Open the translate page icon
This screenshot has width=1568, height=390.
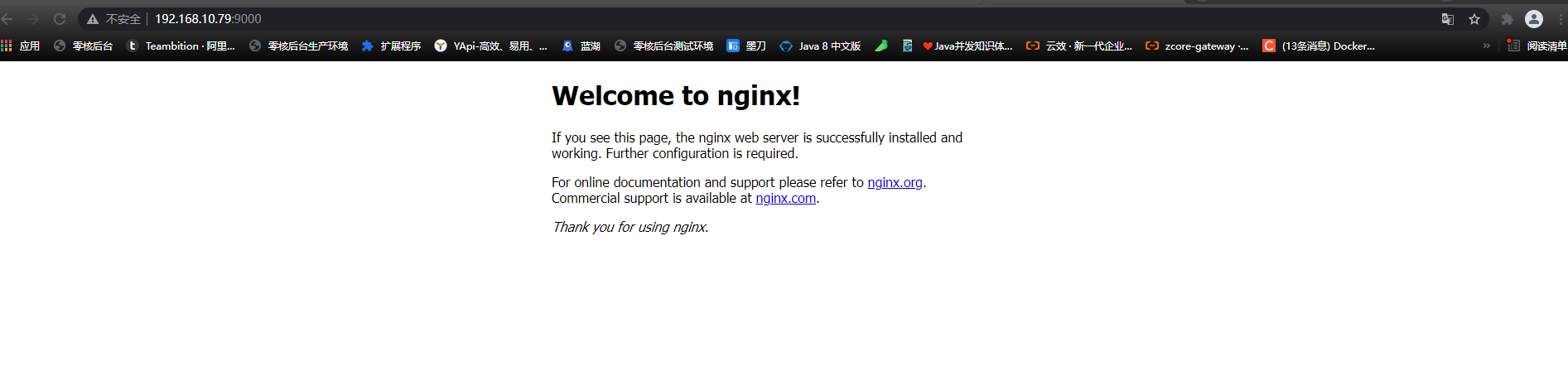pyautogui.click(x=1448, y=19)
